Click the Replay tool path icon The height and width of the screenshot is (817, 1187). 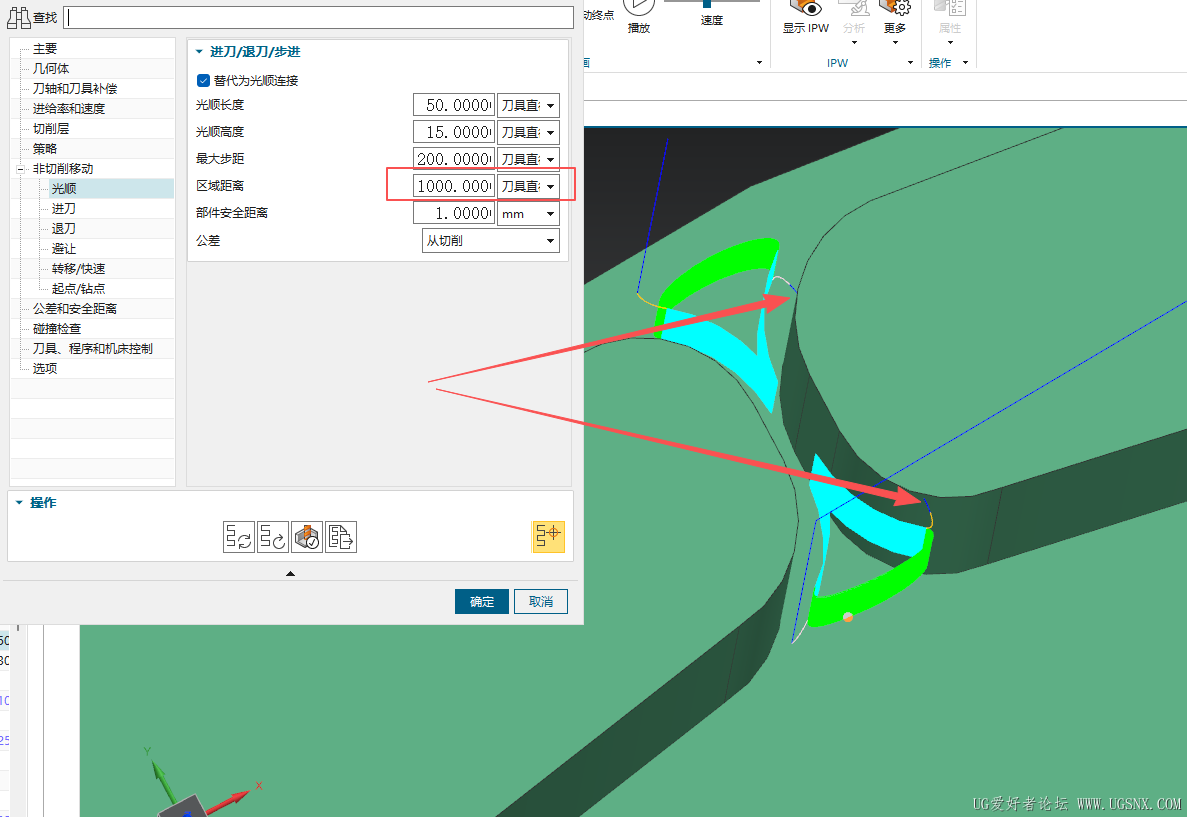coord(273,537)
